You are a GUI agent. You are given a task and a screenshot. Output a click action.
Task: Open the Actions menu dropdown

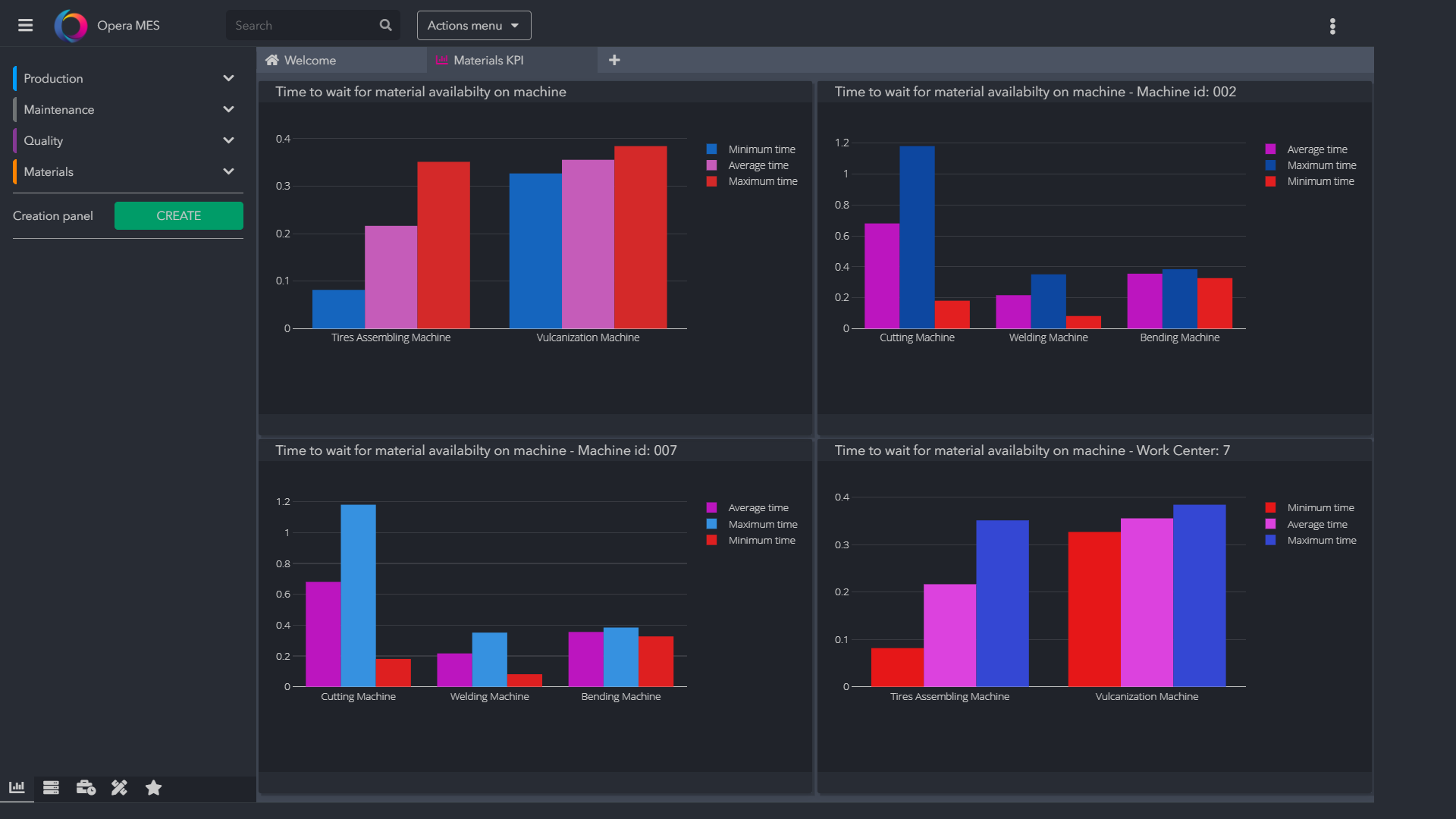[x=473, y=25]
